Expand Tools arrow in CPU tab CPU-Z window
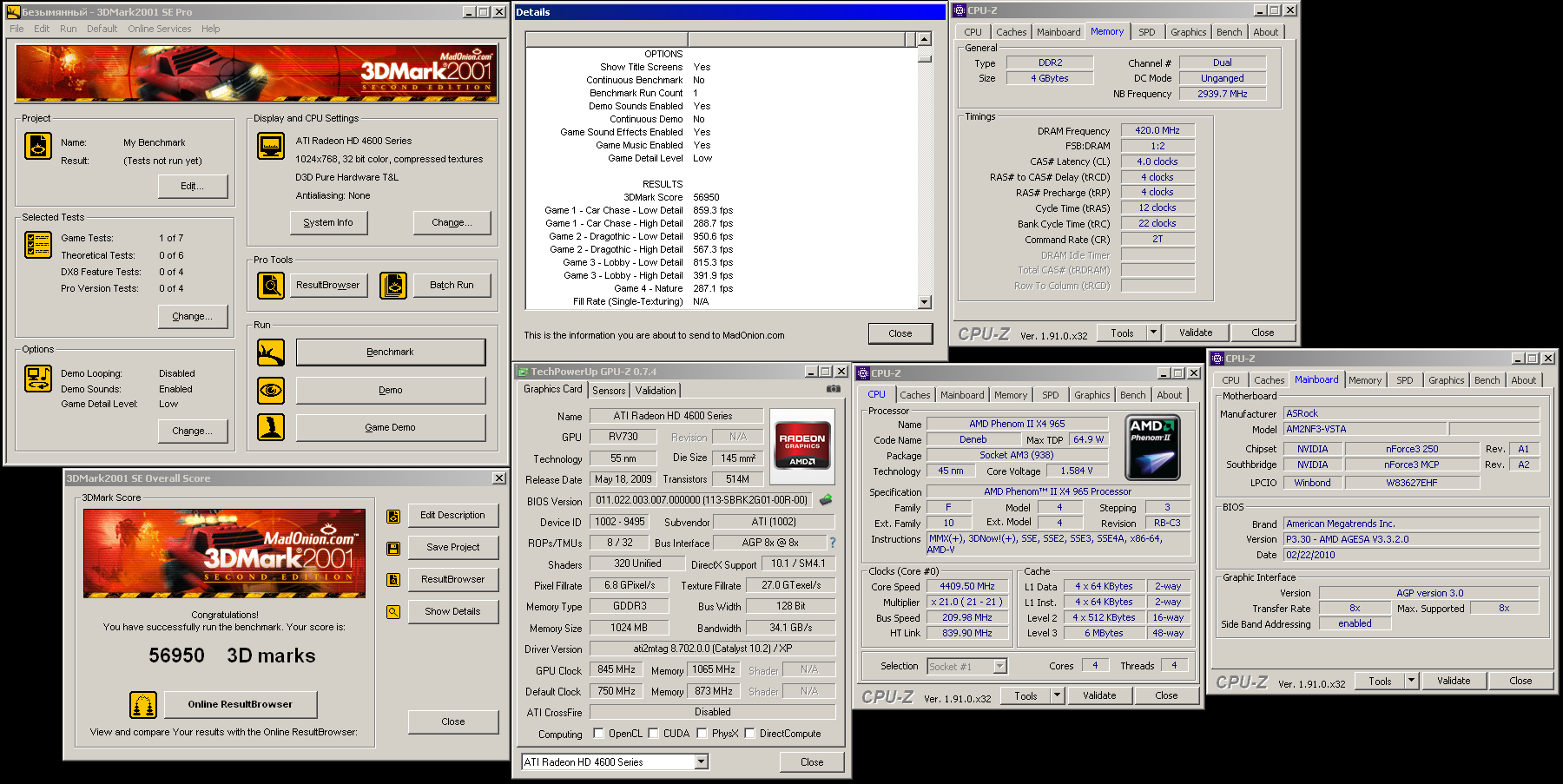Screen dimensions: 1563x784 (x=1058, y=695)
